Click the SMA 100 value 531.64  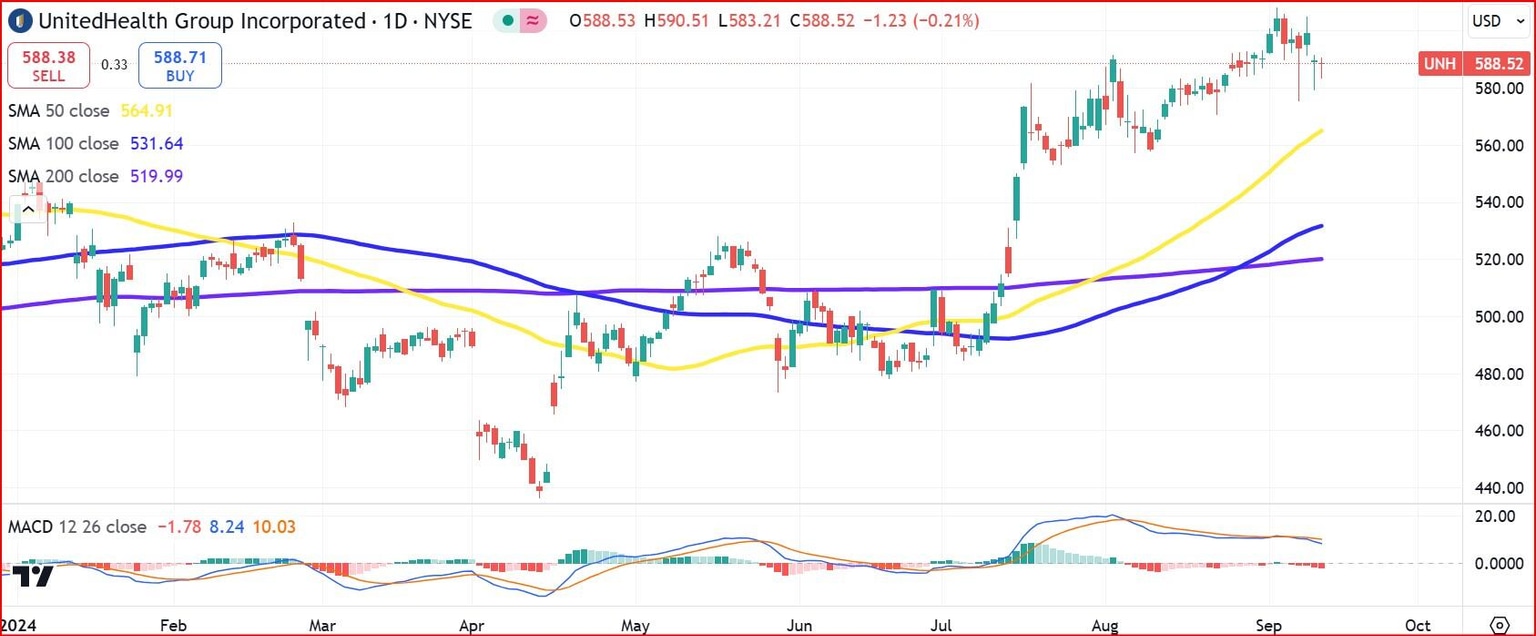click(x=156, y=144)
